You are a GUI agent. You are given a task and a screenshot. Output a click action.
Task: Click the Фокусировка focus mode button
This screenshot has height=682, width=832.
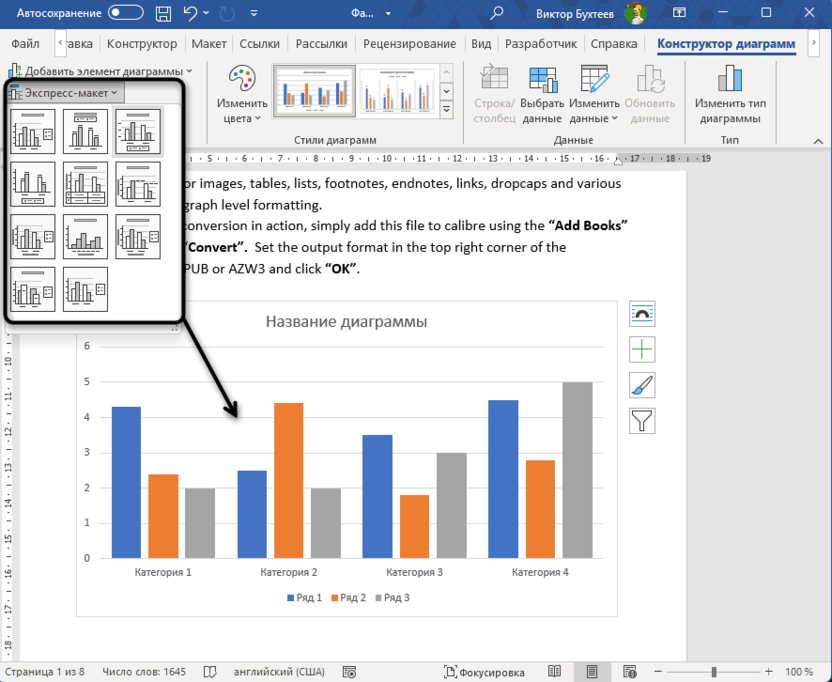tap(484, 672)
